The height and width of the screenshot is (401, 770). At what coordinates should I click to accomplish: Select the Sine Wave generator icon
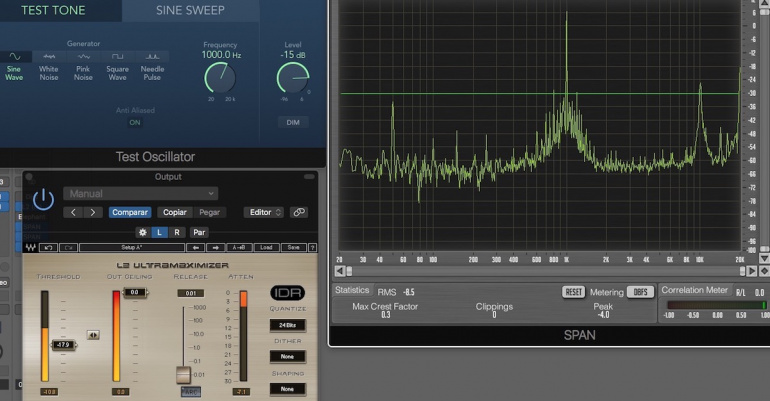tap(15, 56)
